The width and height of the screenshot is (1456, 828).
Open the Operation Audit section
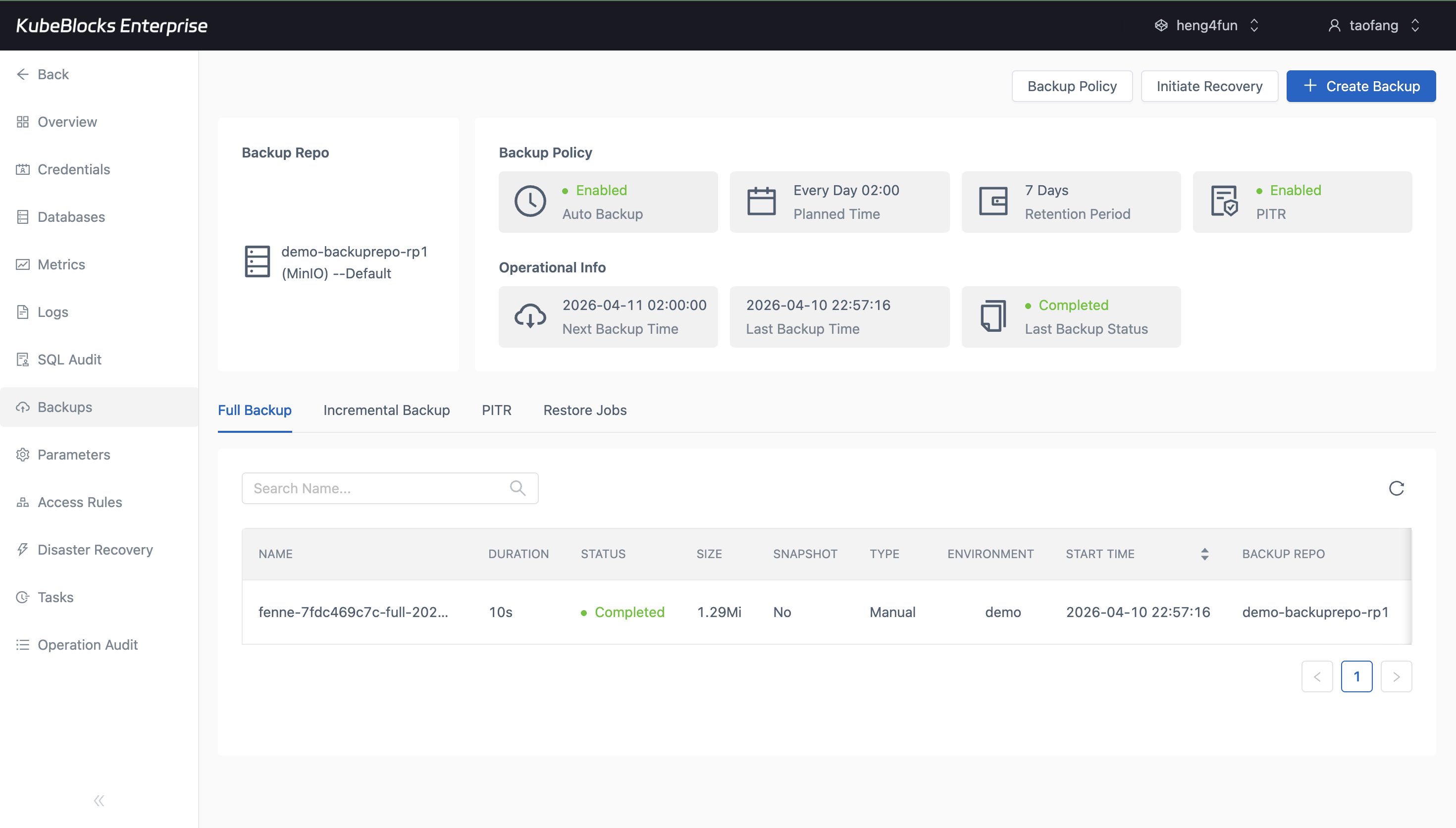point(88,644)
